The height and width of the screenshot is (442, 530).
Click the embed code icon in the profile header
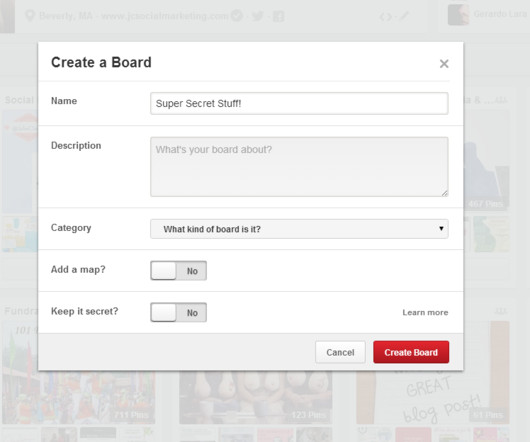(x=385, y=16)
